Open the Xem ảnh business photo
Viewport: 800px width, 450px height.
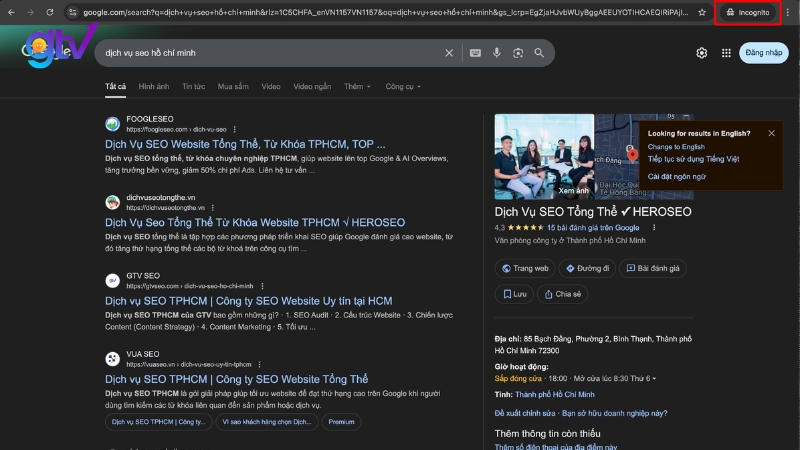[544, 157]
